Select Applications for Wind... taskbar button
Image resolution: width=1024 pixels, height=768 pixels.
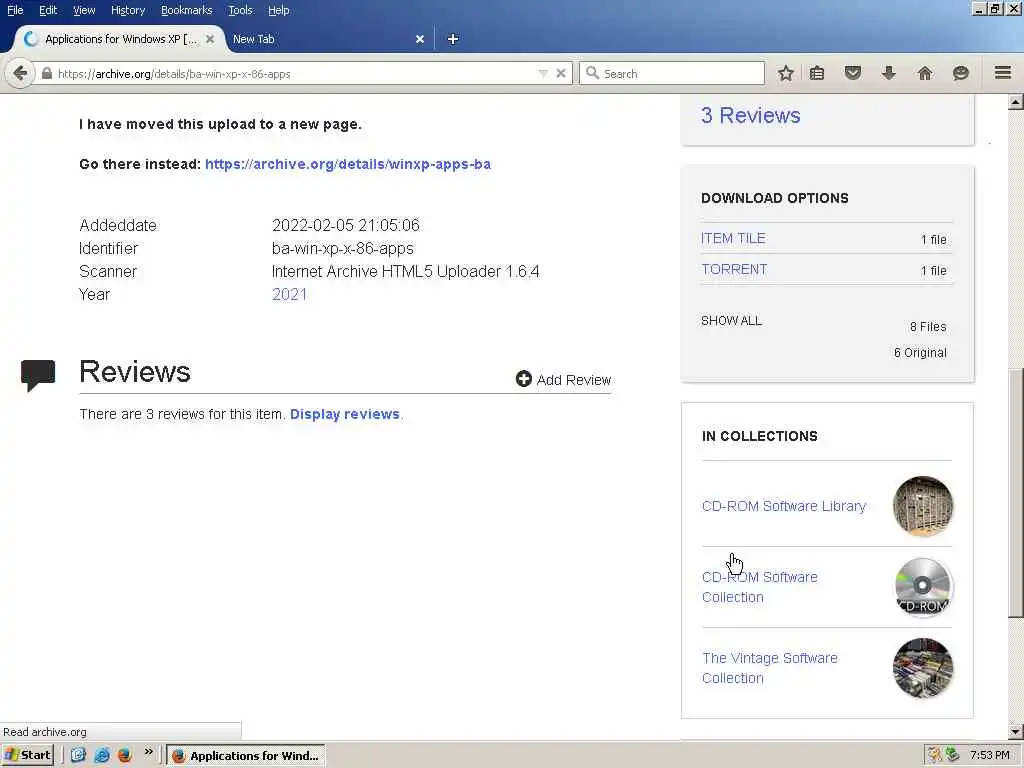(245, 756)
